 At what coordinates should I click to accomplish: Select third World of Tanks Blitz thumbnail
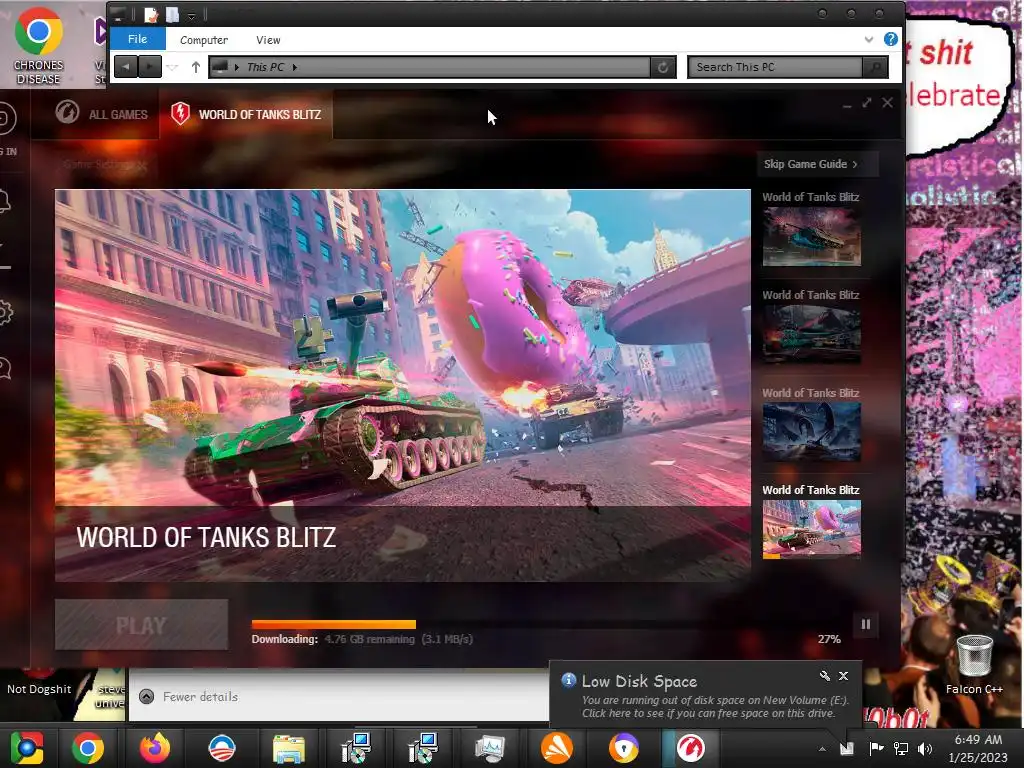coord(811,432)
